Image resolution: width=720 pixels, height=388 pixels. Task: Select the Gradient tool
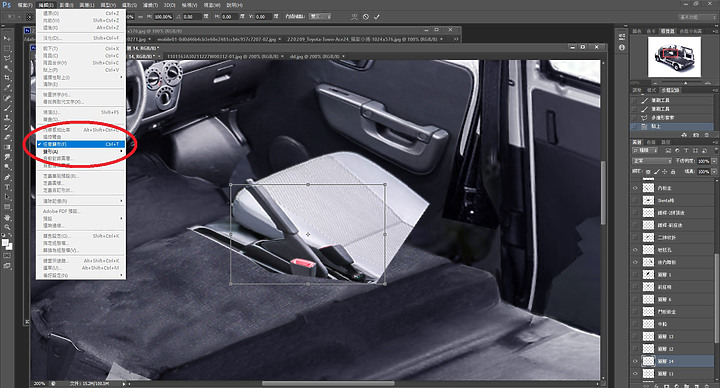tap(7, 147)
